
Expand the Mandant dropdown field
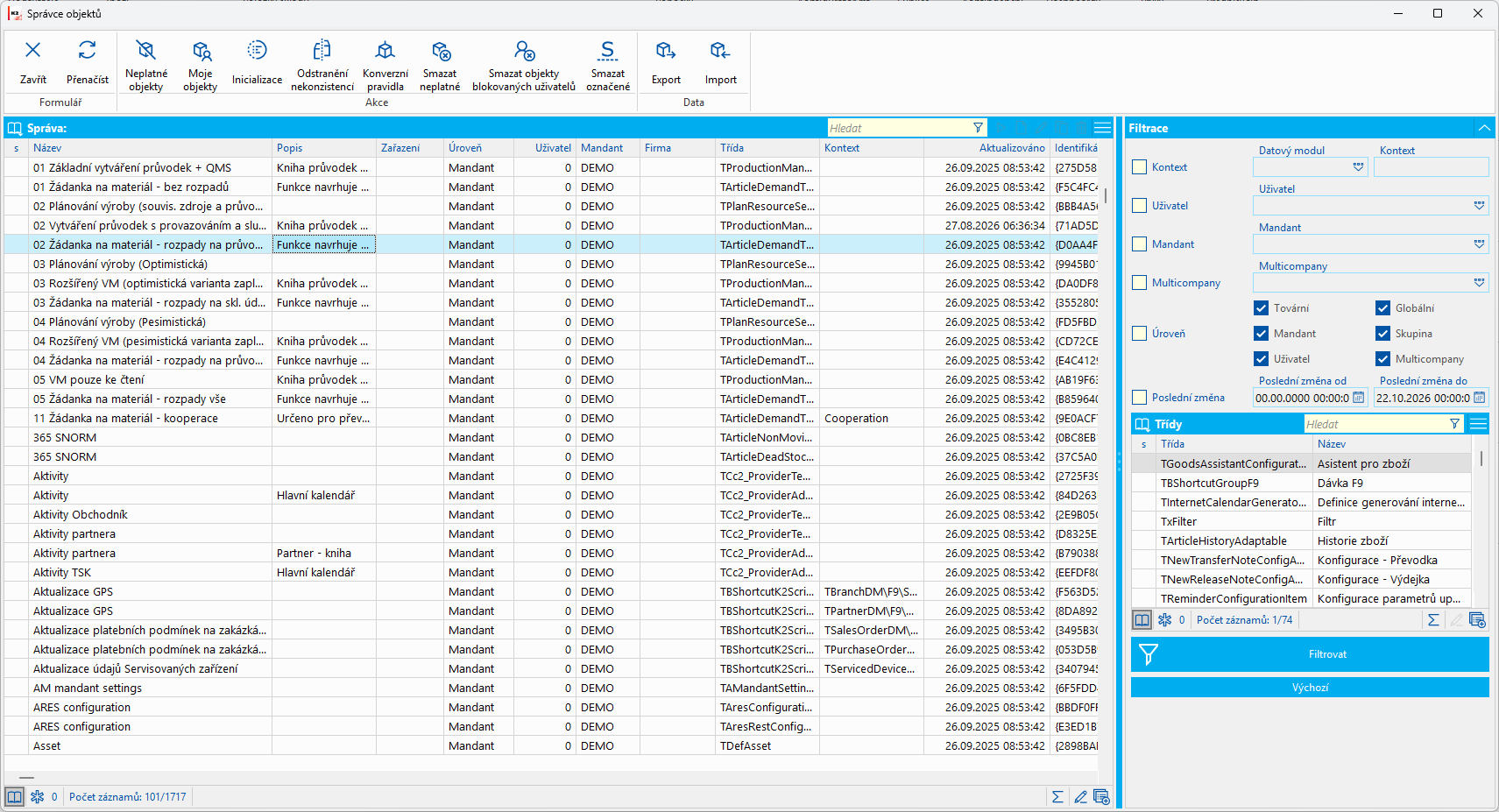(x=1479, y=244)
